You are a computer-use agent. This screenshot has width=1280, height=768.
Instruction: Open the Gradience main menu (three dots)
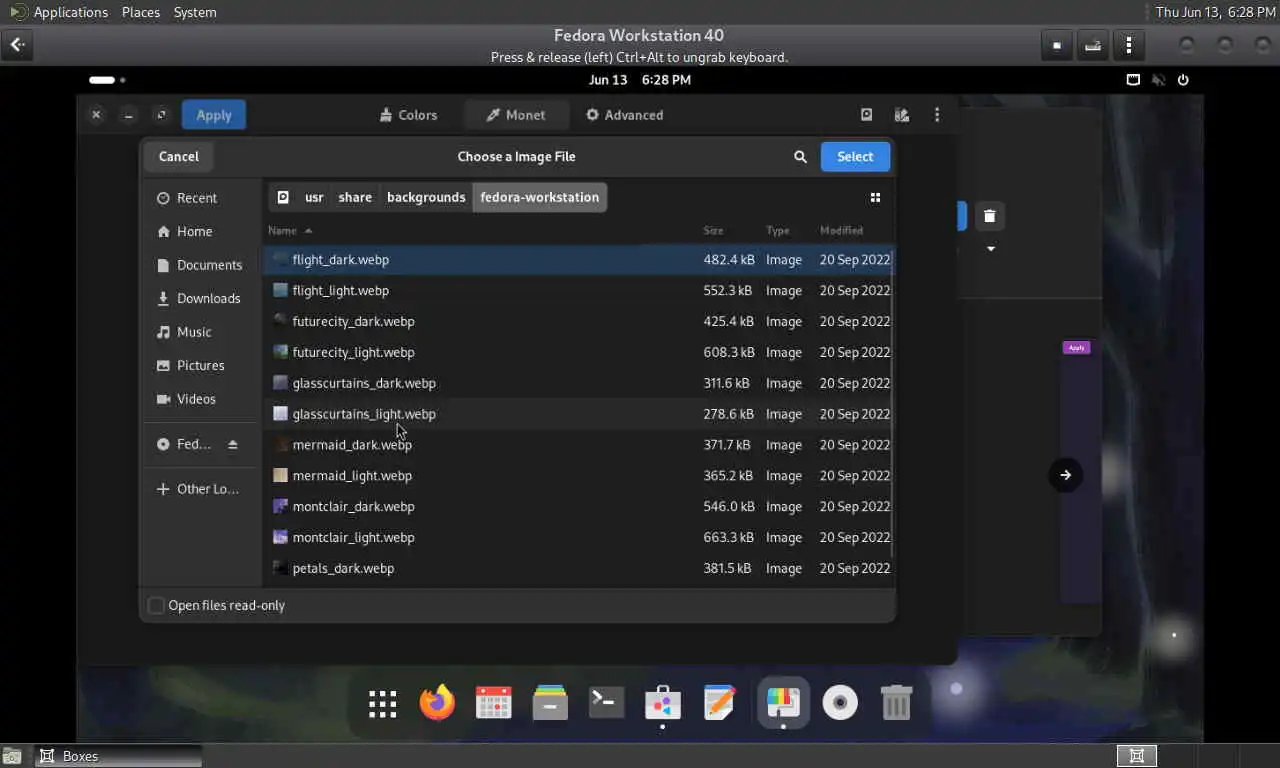[937, 115]
